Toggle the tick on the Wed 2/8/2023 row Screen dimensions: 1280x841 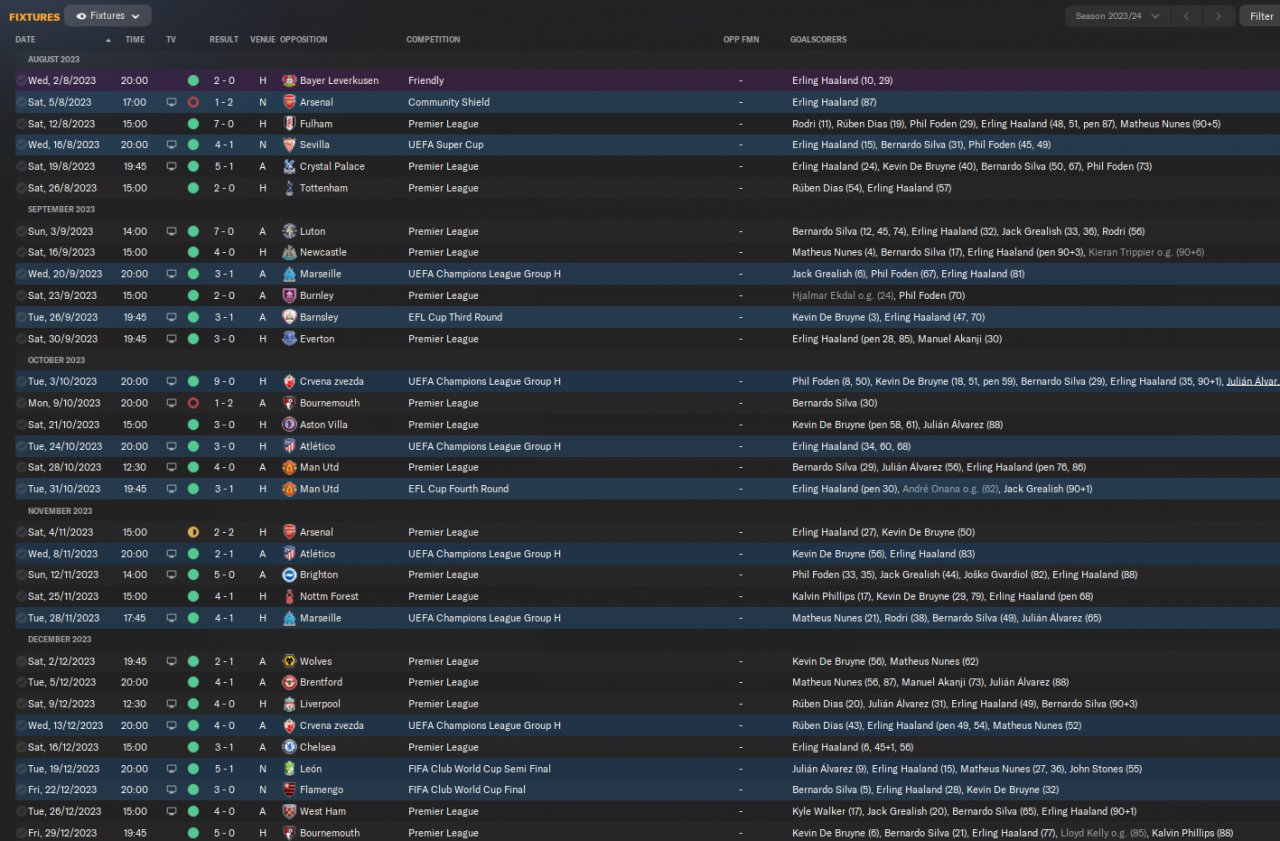point(21,81)
